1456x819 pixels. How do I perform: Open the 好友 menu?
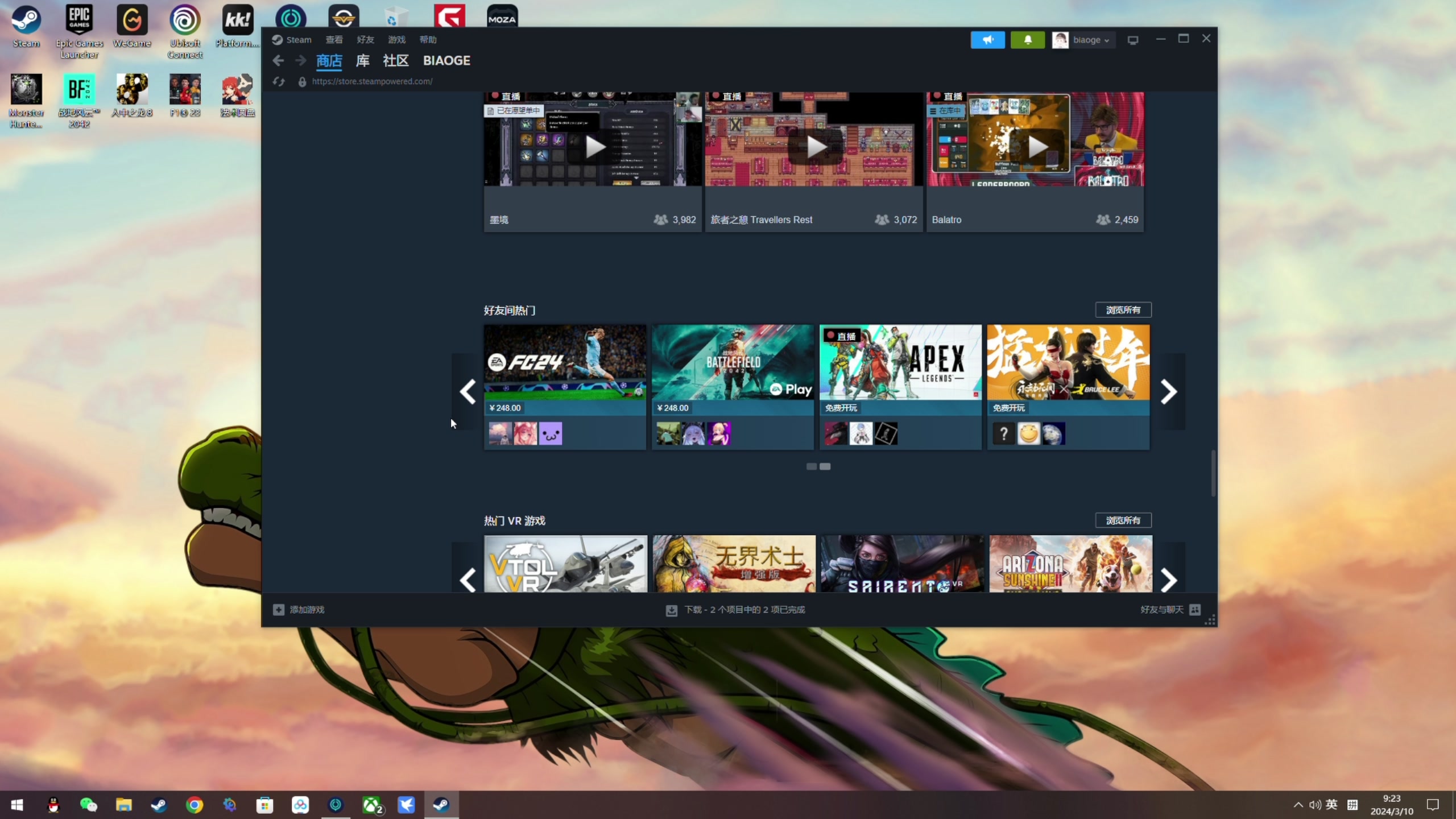(x=365, y=40)
